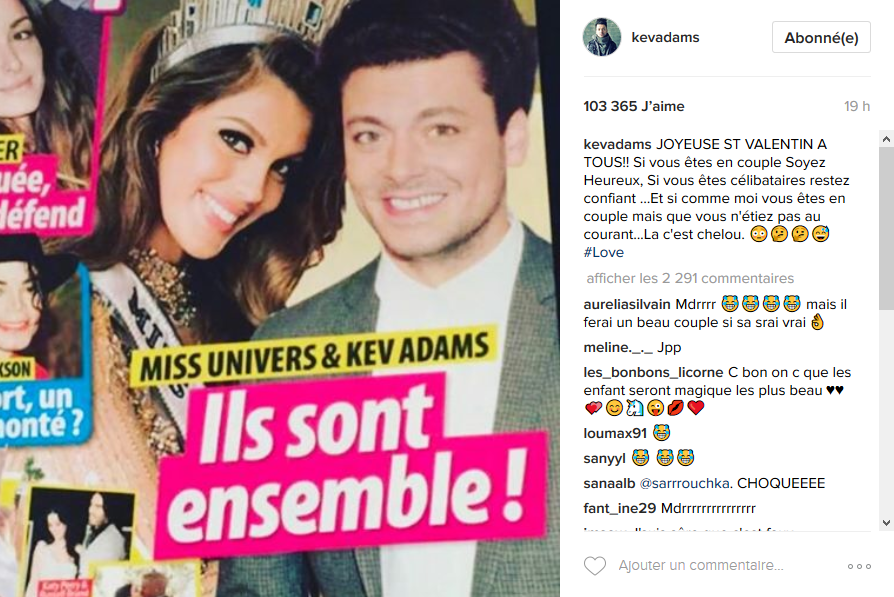The height and width of the screenshot is (597, 894).
Task: Click the heart like icon
Action: 595,566
